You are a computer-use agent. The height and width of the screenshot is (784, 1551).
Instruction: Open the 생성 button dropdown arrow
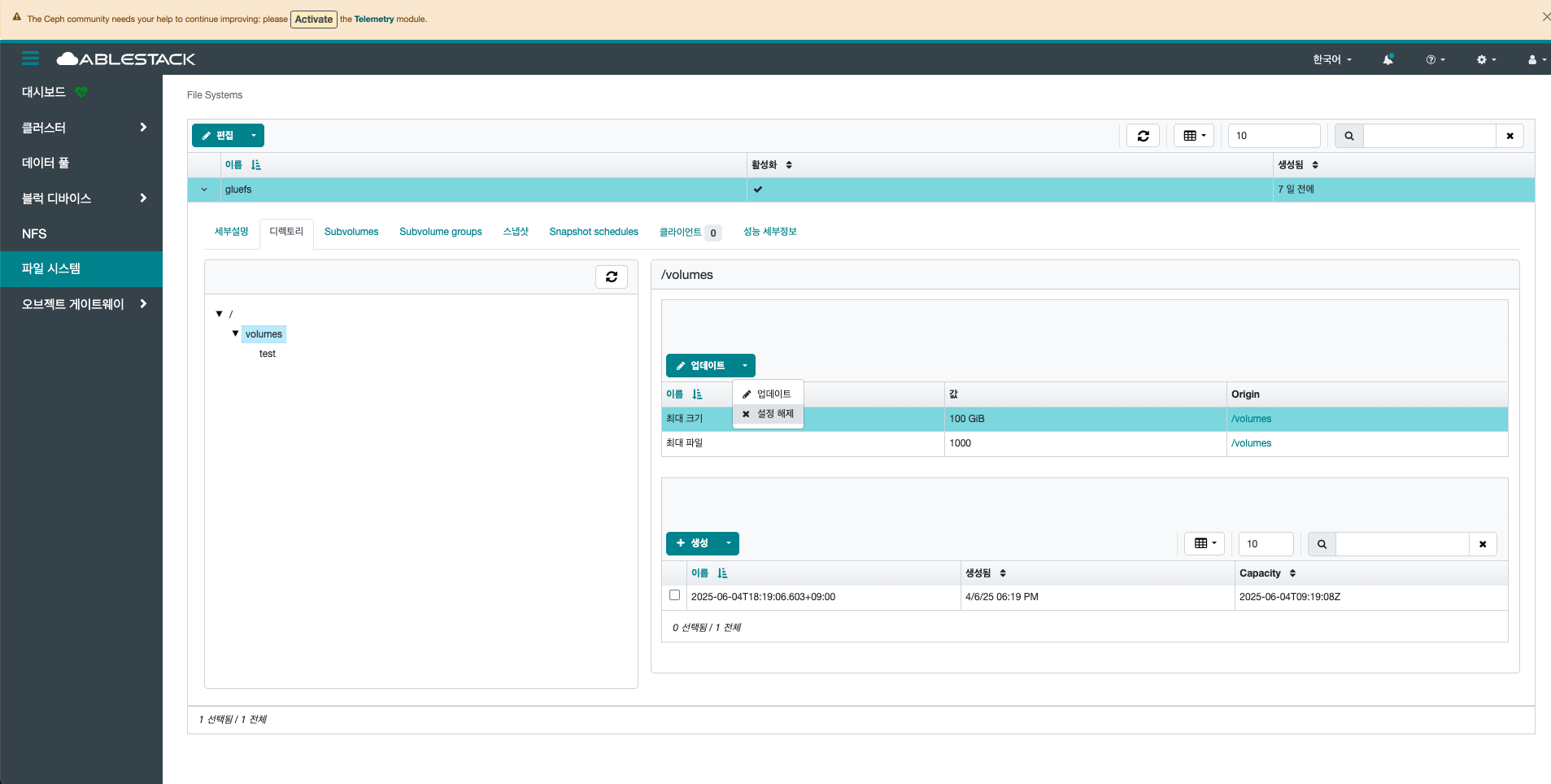[728, 543]
